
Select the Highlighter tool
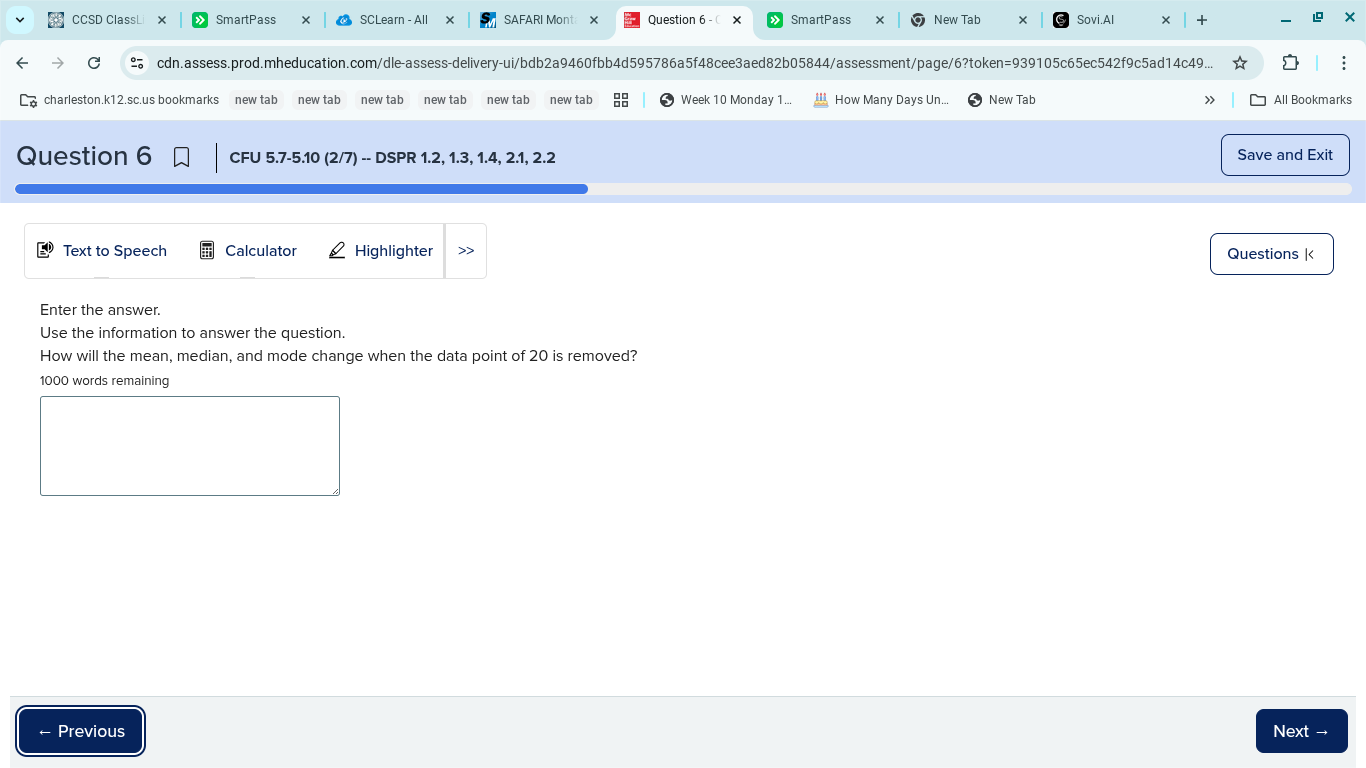380,250
